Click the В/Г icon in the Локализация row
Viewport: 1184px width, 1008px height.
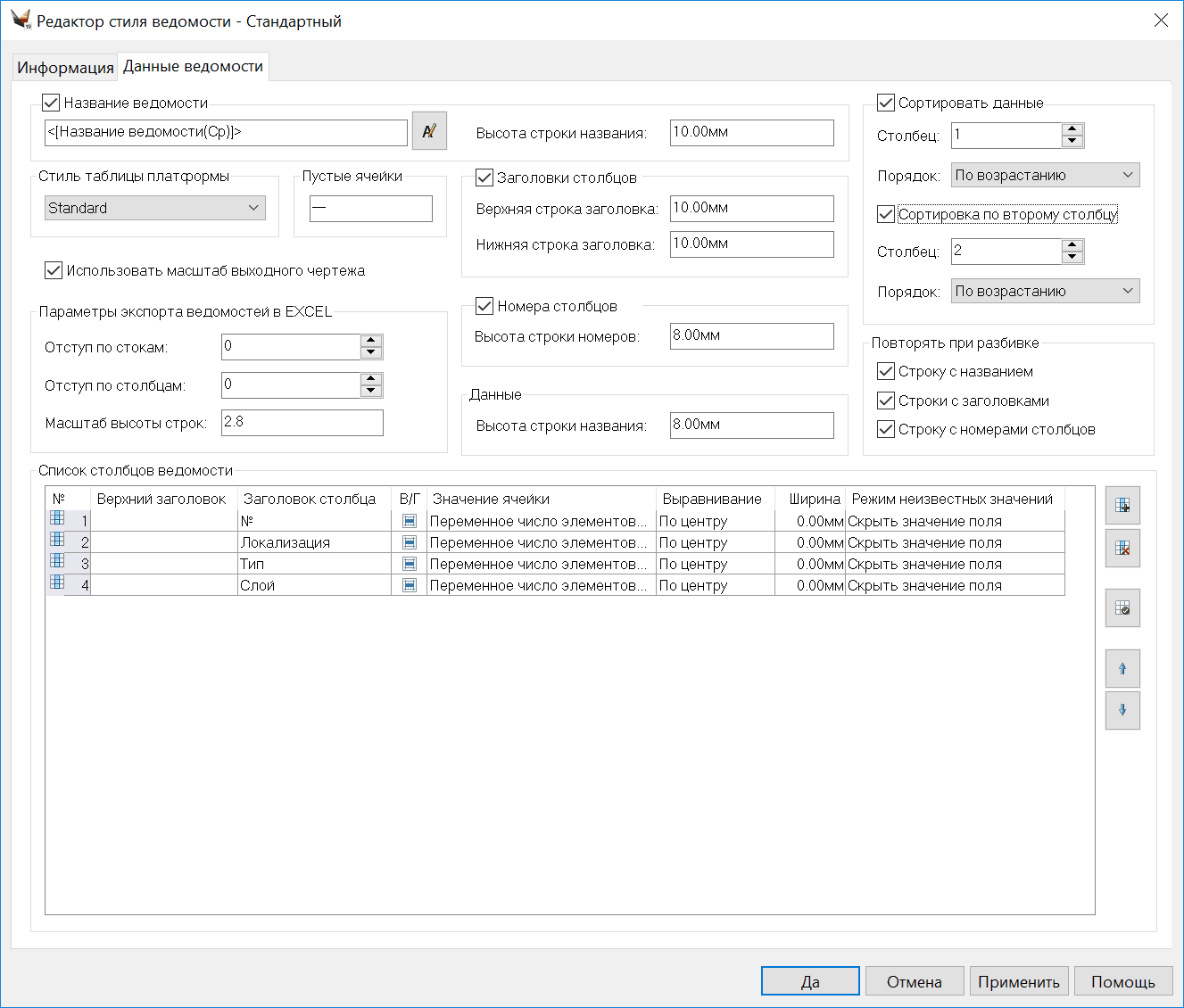point(410,542)
